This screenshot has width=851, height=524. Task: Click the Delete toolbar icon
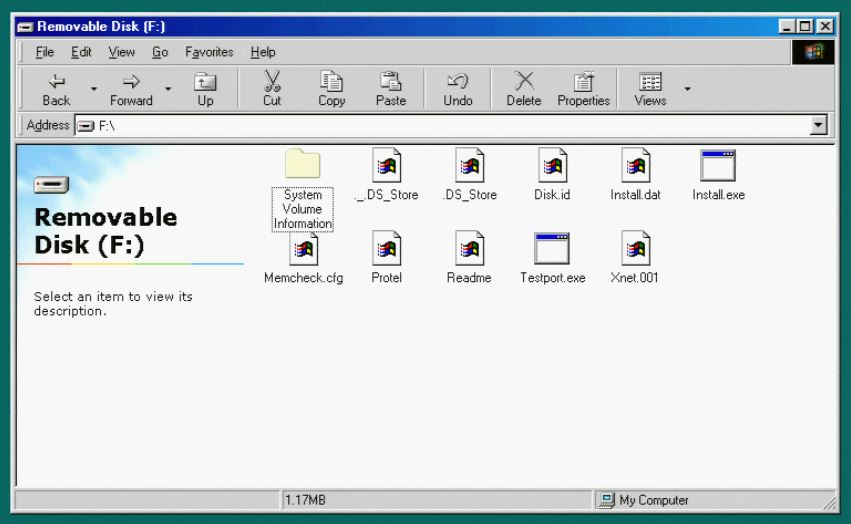pyautogui.click(x=523, y=82)
